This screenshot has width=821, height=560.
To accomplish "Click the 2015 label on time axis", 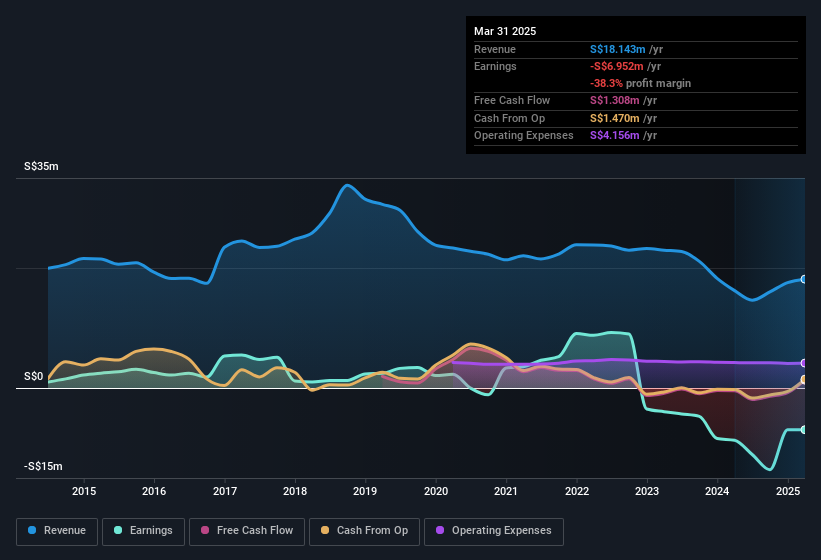I will tap(84, 491).
